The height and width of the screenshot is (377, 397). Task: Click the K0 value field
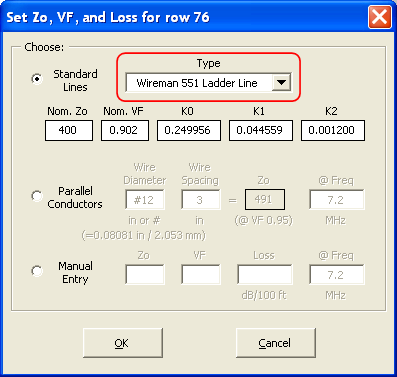[x=189, y=130]
